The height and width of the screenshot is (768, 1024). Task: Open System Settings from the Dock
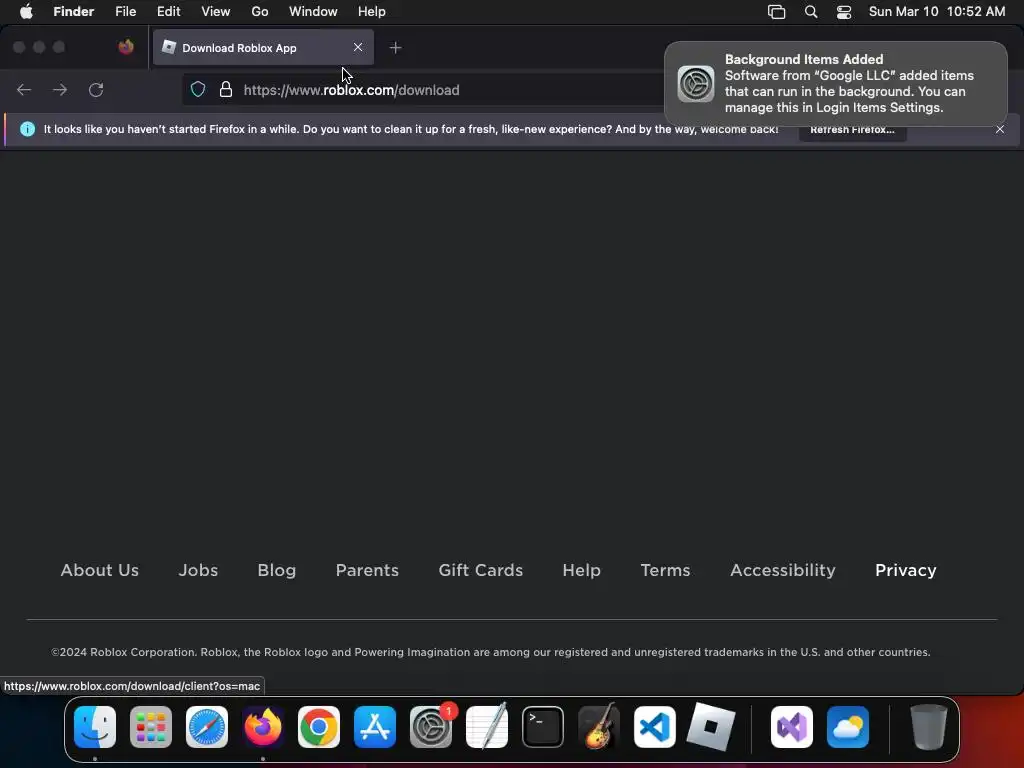[x=431, y=727]
